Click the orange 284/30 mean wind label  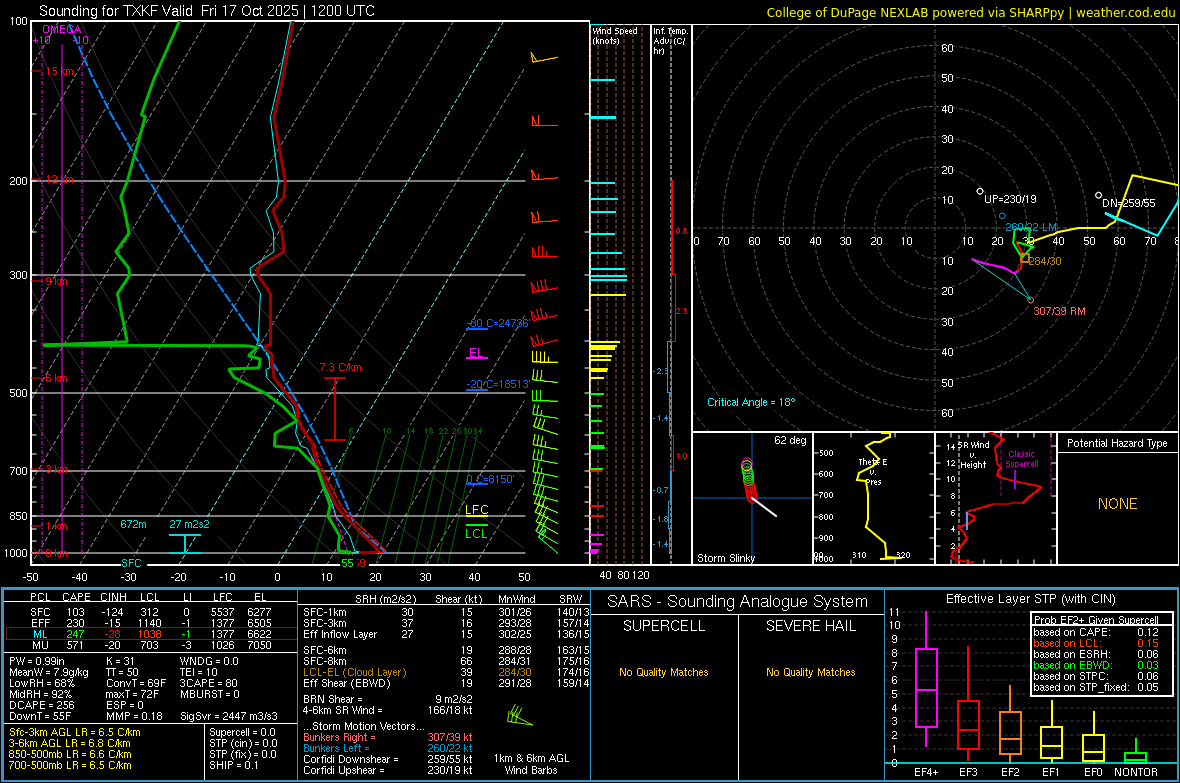click(1045, 261)
